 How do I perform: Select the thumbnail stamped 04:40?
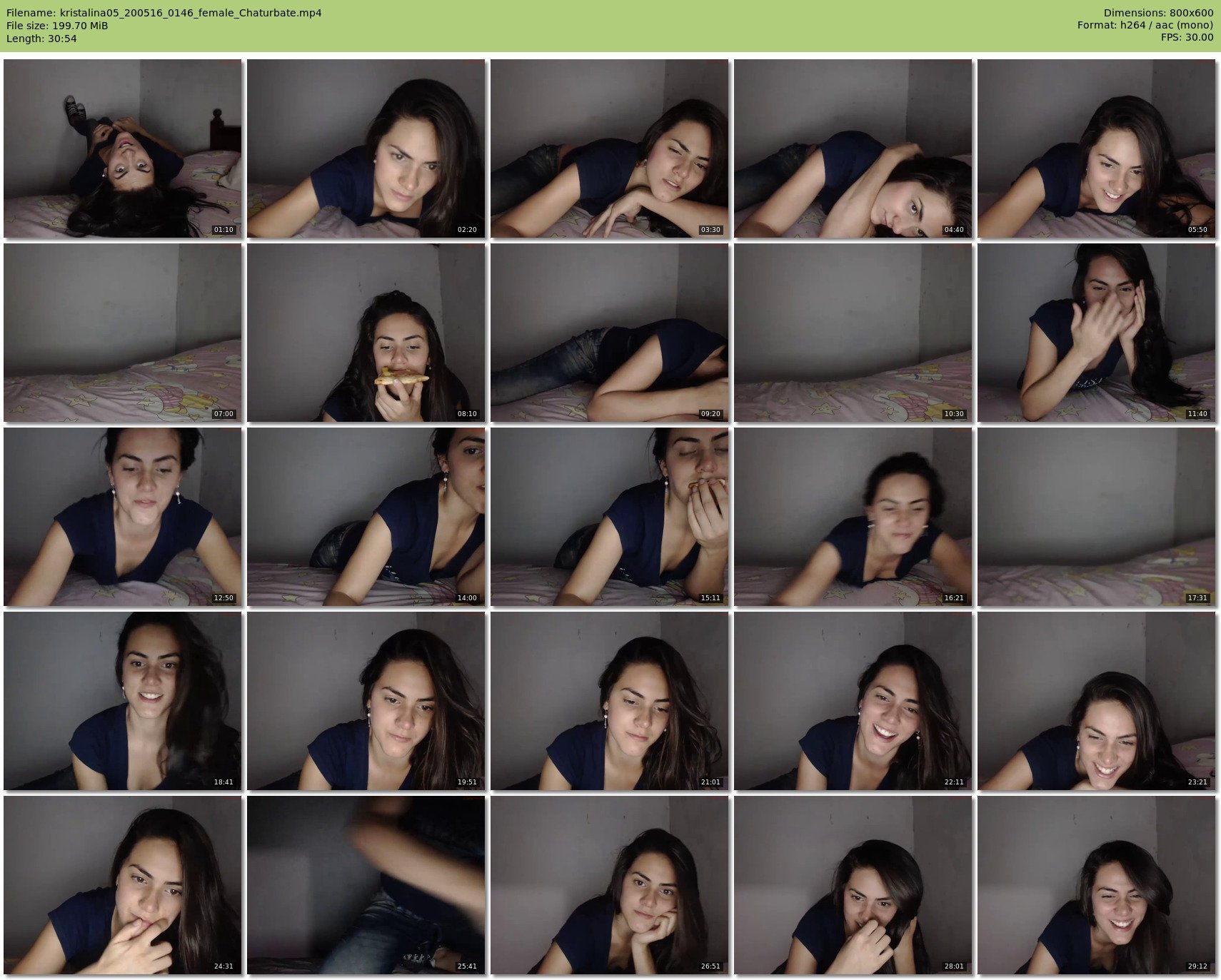click(x=853, y=148)
